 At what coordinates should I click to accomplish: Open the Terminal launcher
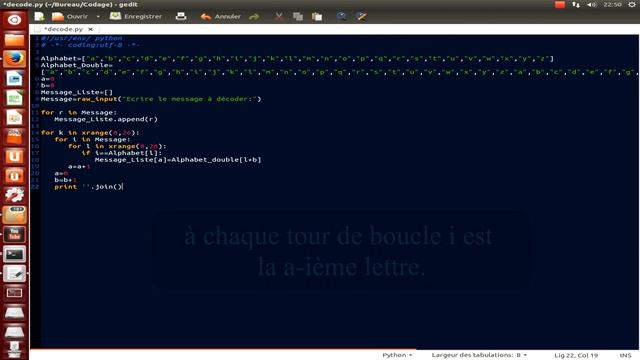point(14,254)
